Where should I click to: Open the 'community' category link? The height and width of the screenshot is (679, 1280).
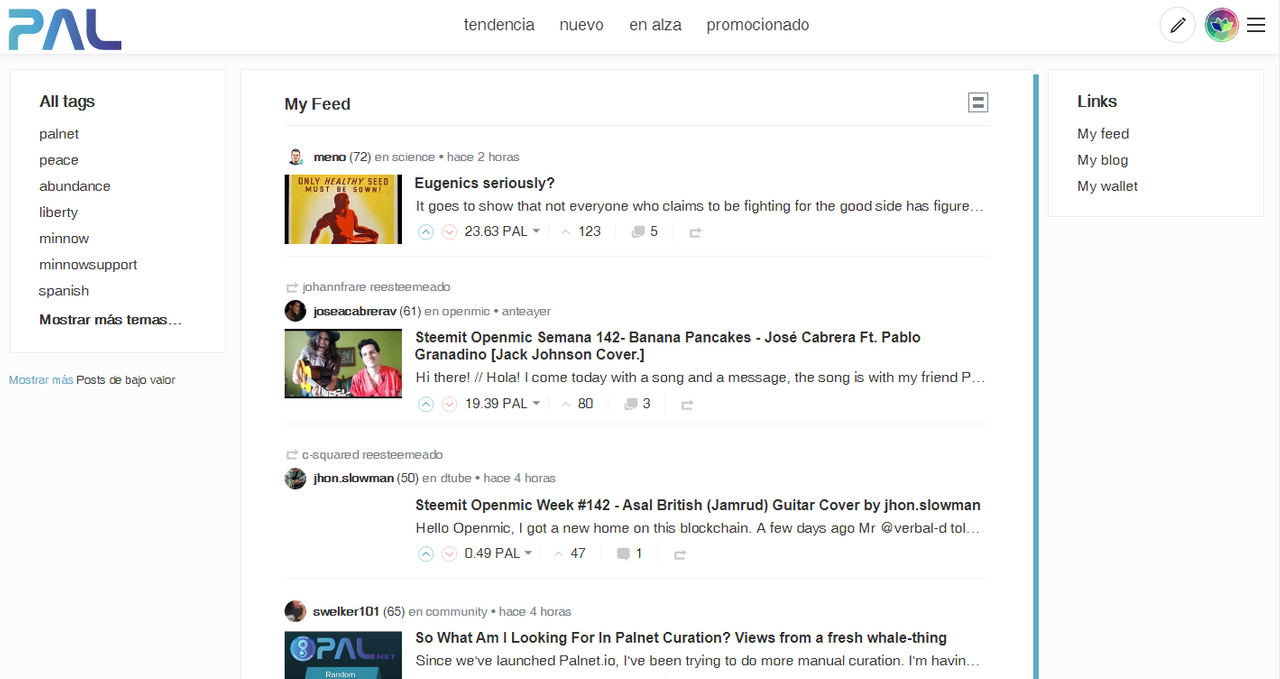click(457, 611)
